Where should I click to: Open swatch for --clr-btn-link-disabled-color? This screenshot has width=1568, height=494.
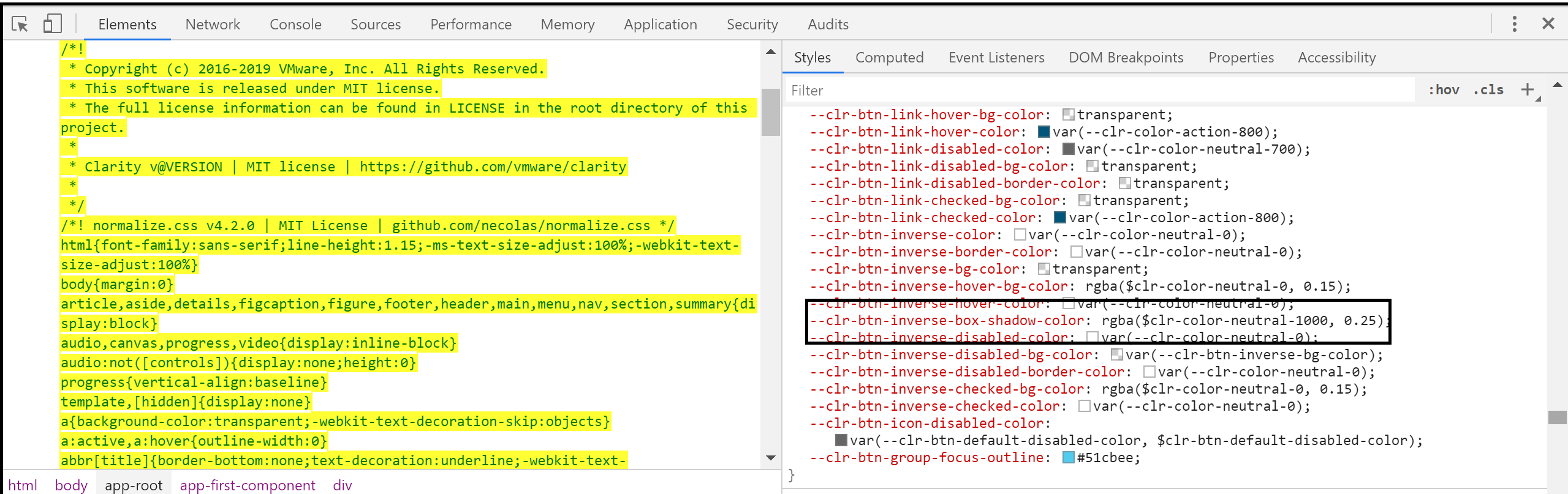(x=1068, y=149)
